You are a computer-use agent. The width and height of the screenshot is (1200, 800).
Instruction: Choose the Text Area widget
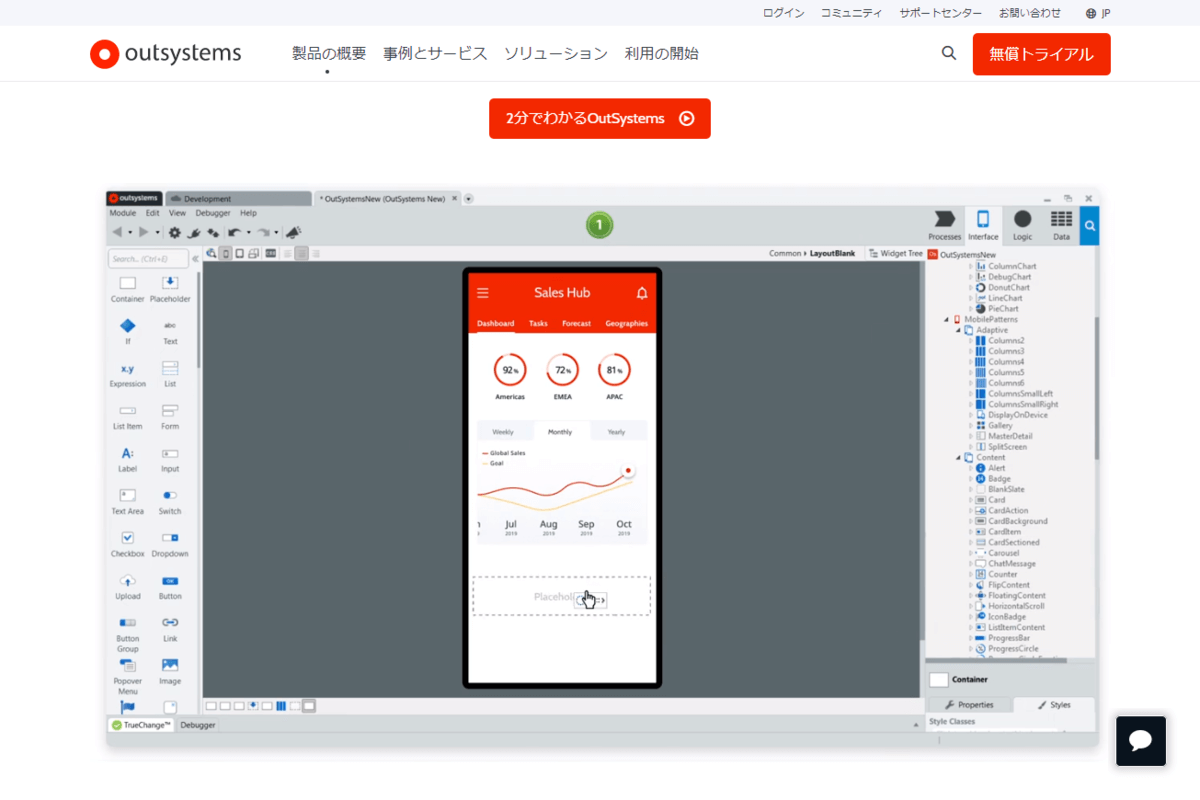128,502
